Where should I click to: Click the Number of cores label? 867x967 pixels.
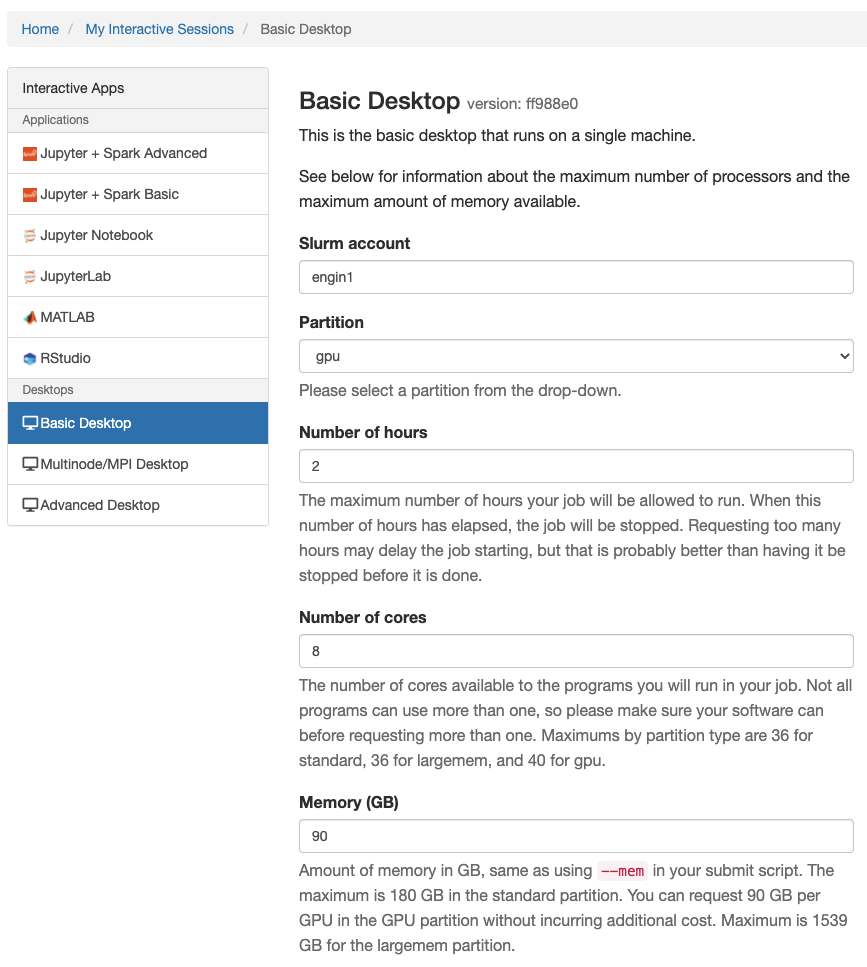(x=363, y=617)
